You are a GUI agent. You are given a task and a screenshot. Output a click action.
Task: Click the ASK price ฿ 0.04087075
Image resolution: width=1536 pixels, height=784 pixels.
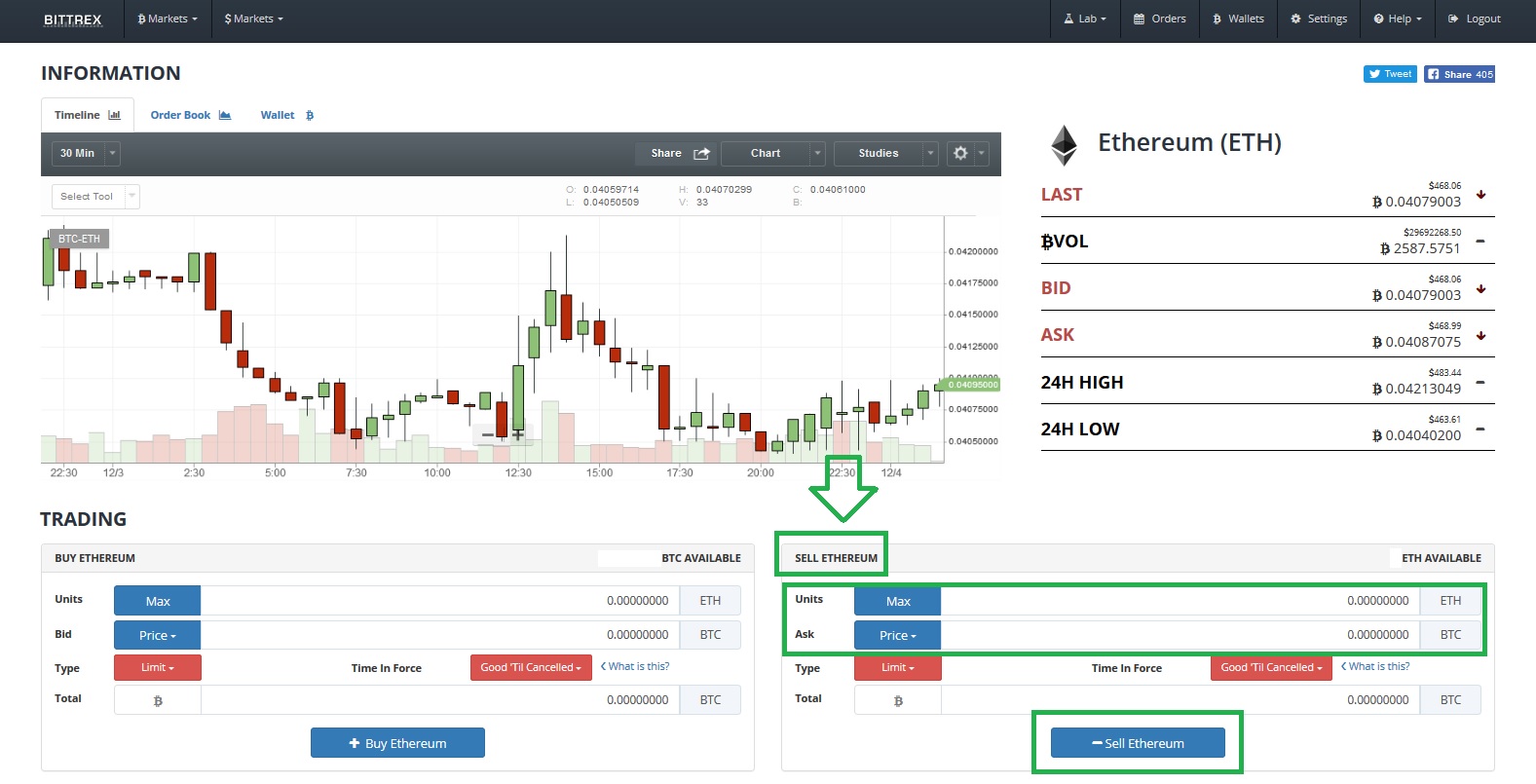point(1416,343)
